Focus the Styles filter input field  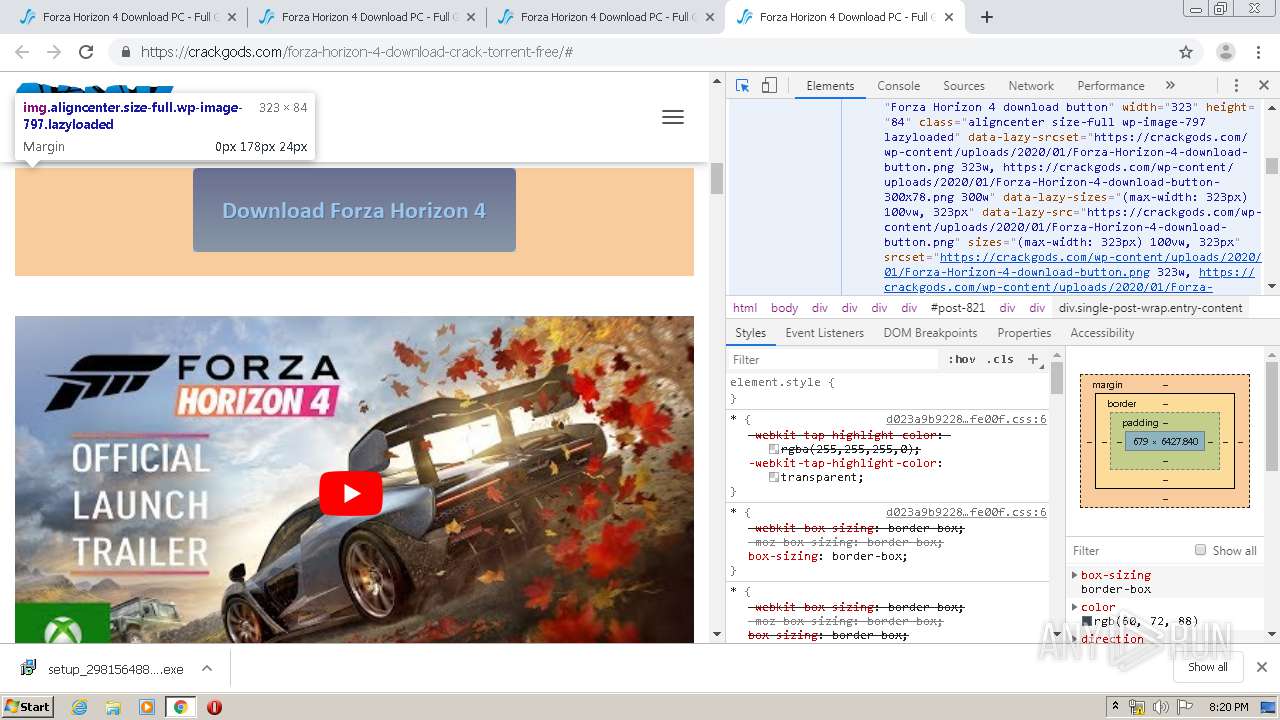tap(835, 359)
